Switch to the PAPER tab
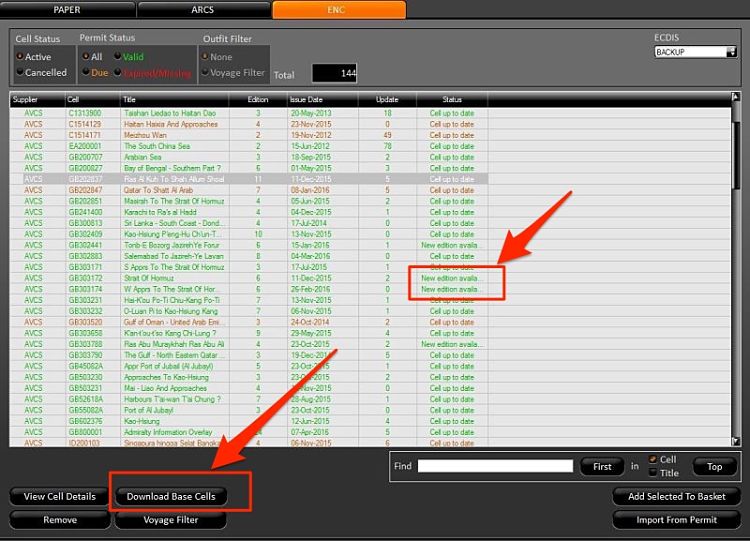This screenshot has height=541, width=750. 67,10
